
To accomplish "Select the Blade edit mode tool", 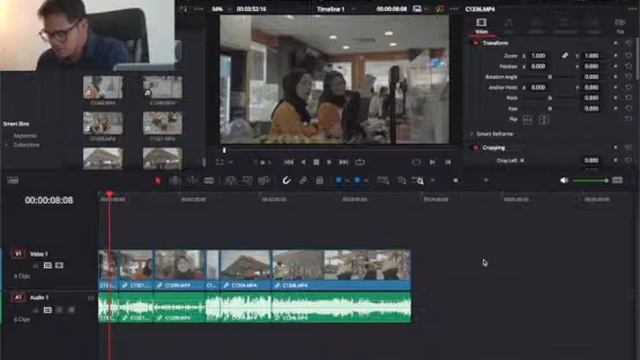I will 209,180.
